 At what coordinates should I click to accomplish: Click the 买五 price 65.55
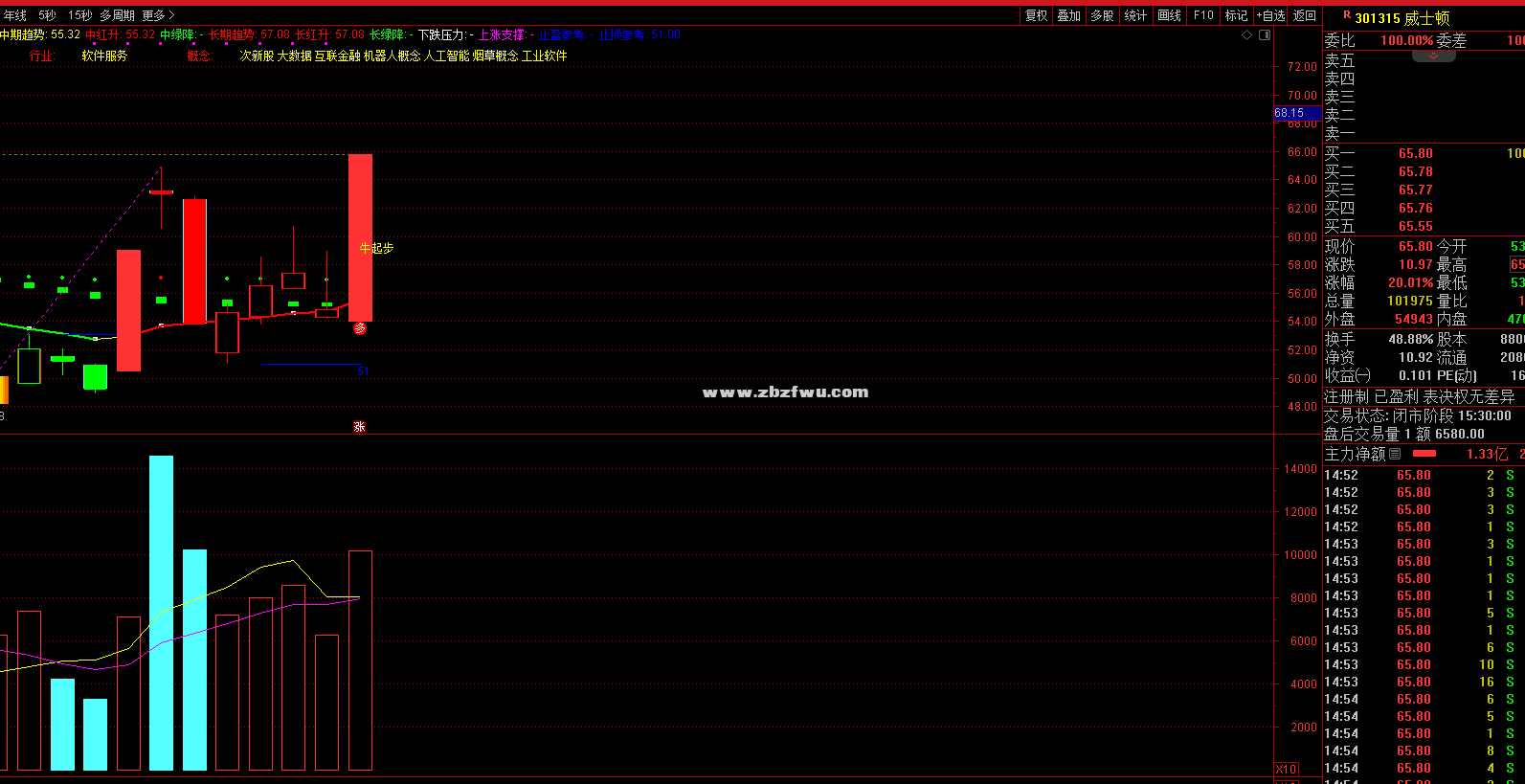point(1415,227)
